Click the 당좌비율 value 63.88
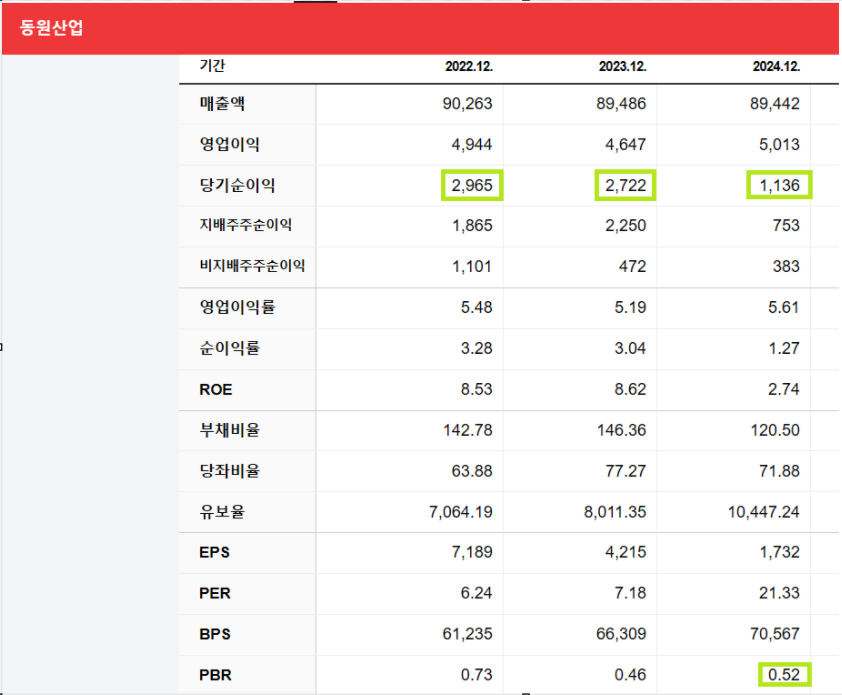842x695 pixels. 472,470
